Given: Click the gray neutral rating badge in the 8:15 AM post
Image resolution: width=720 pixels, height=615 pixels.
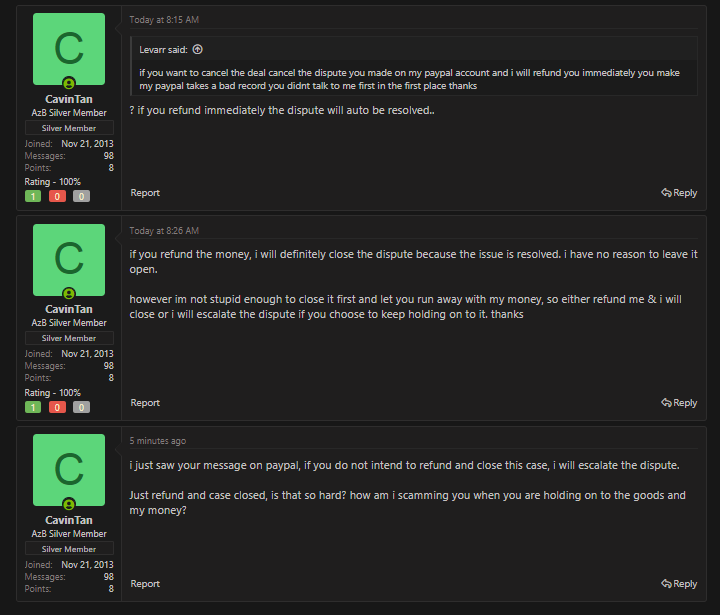Looking at the screenshot, I should click(81, 196).
